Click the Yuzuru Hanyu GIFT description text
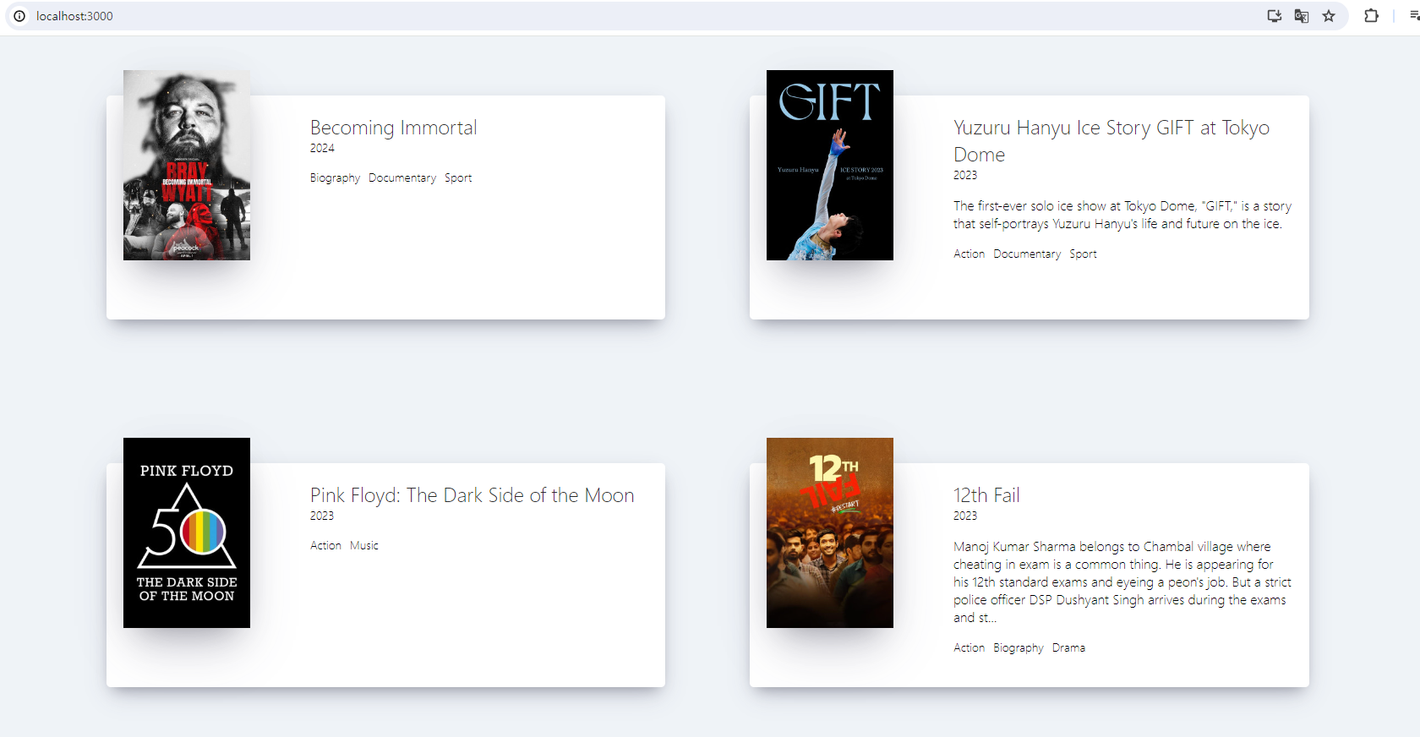 (x=1123, y=215)
